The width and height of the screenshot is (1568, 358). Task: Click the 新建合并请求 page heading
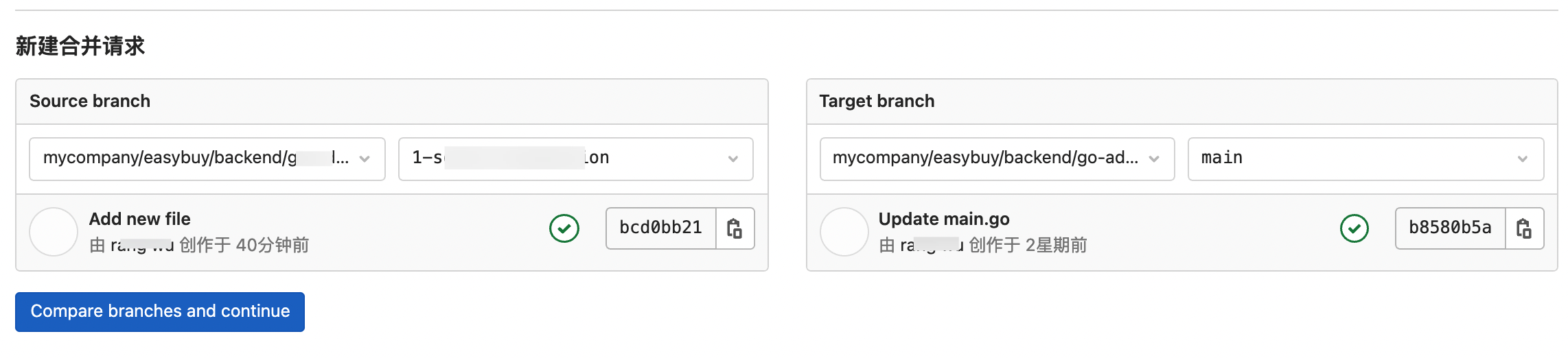coord(80,46)
